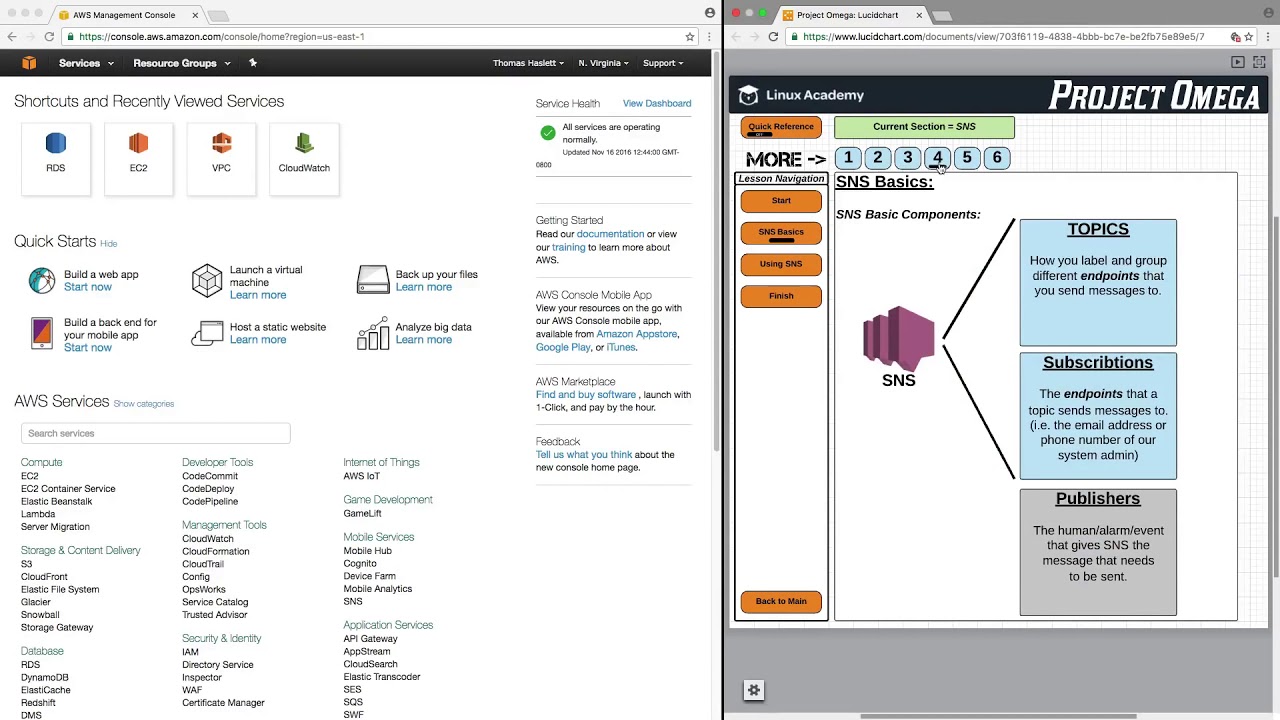Open Lambda under Compute services

(x=38, y=514)
